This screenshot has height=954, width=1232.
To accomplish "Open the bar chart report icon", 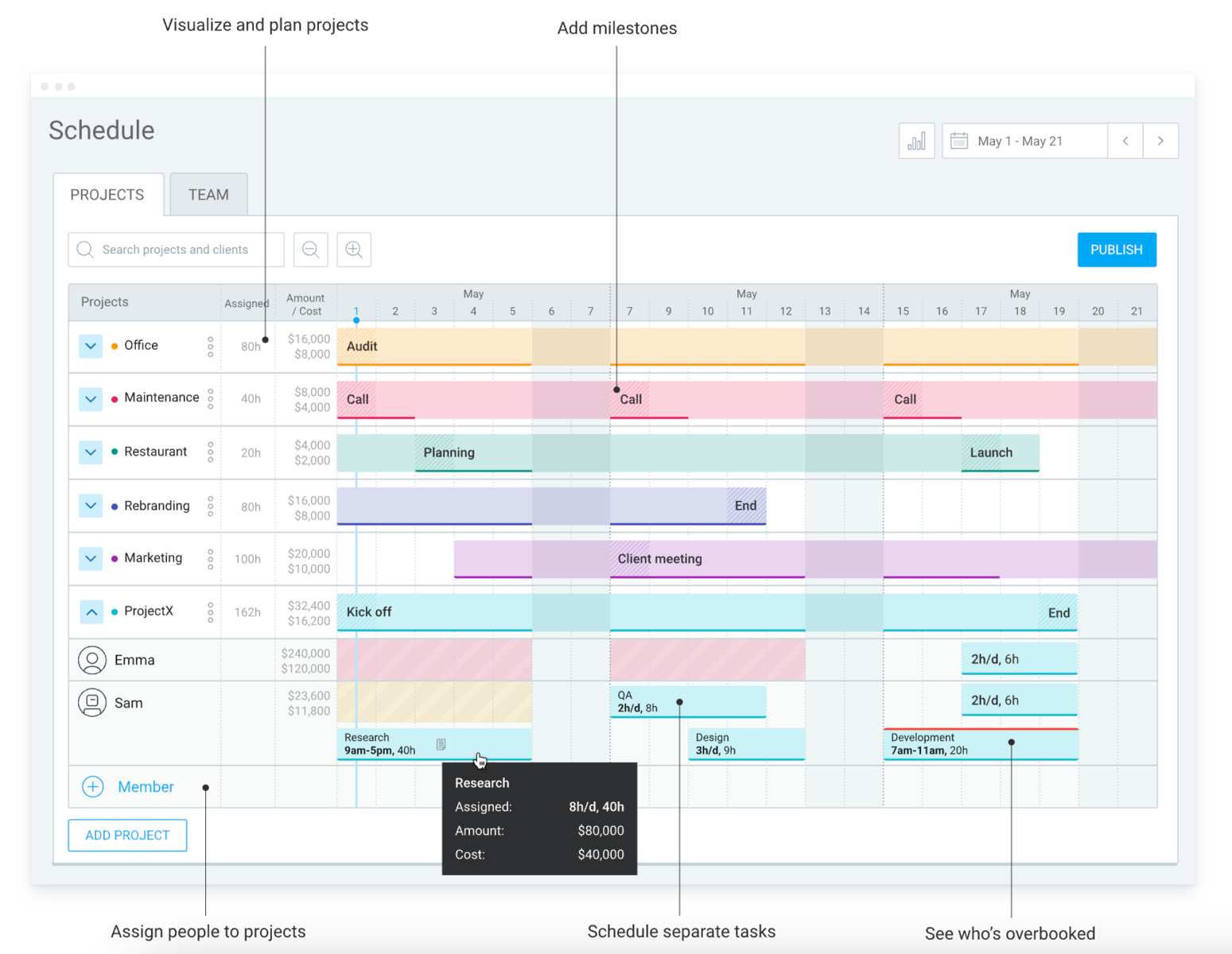I will 916,141.
